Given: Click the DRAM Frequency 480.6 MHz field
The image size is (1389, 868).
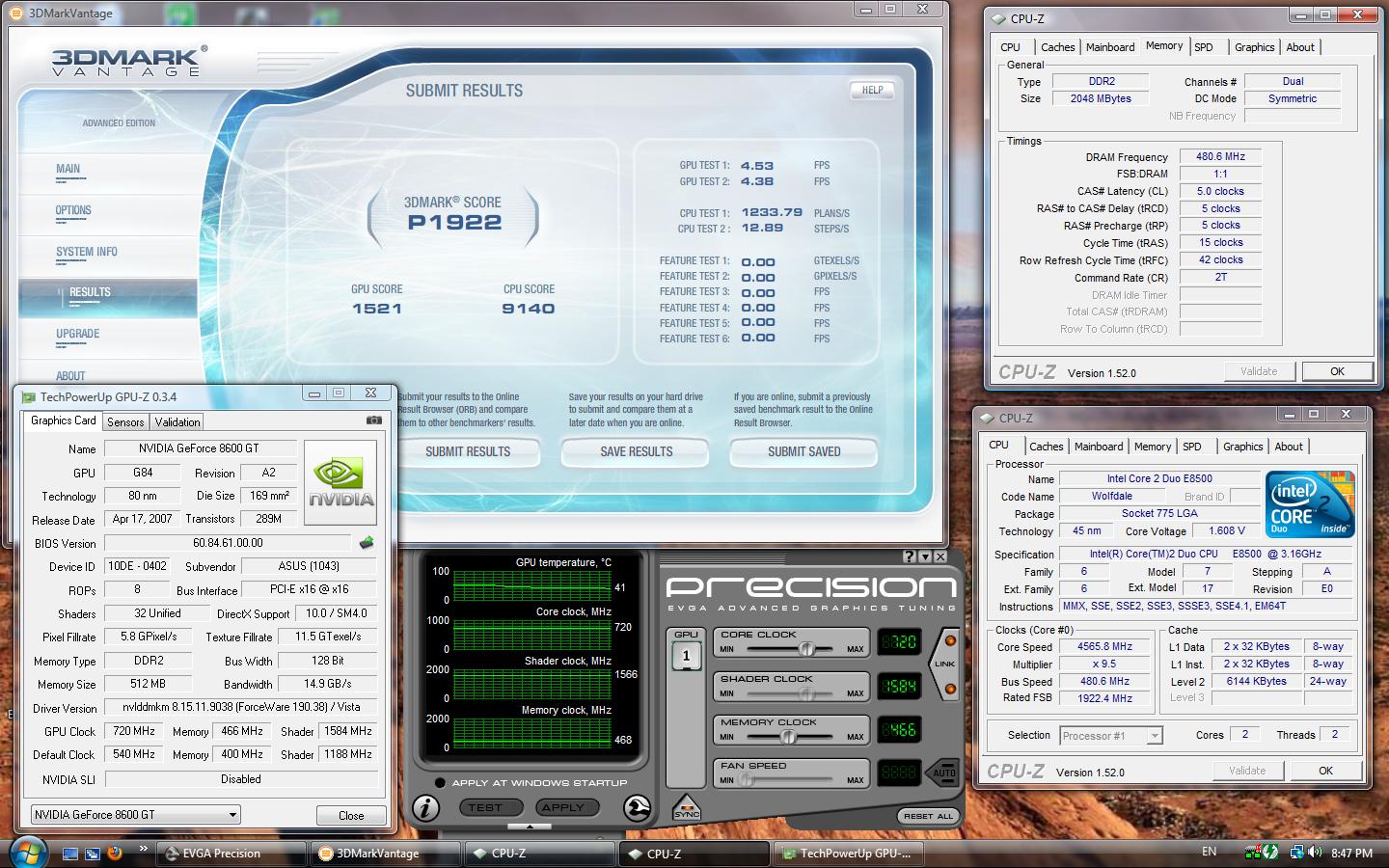Looking at the screenshot, I should (1220, 156).
